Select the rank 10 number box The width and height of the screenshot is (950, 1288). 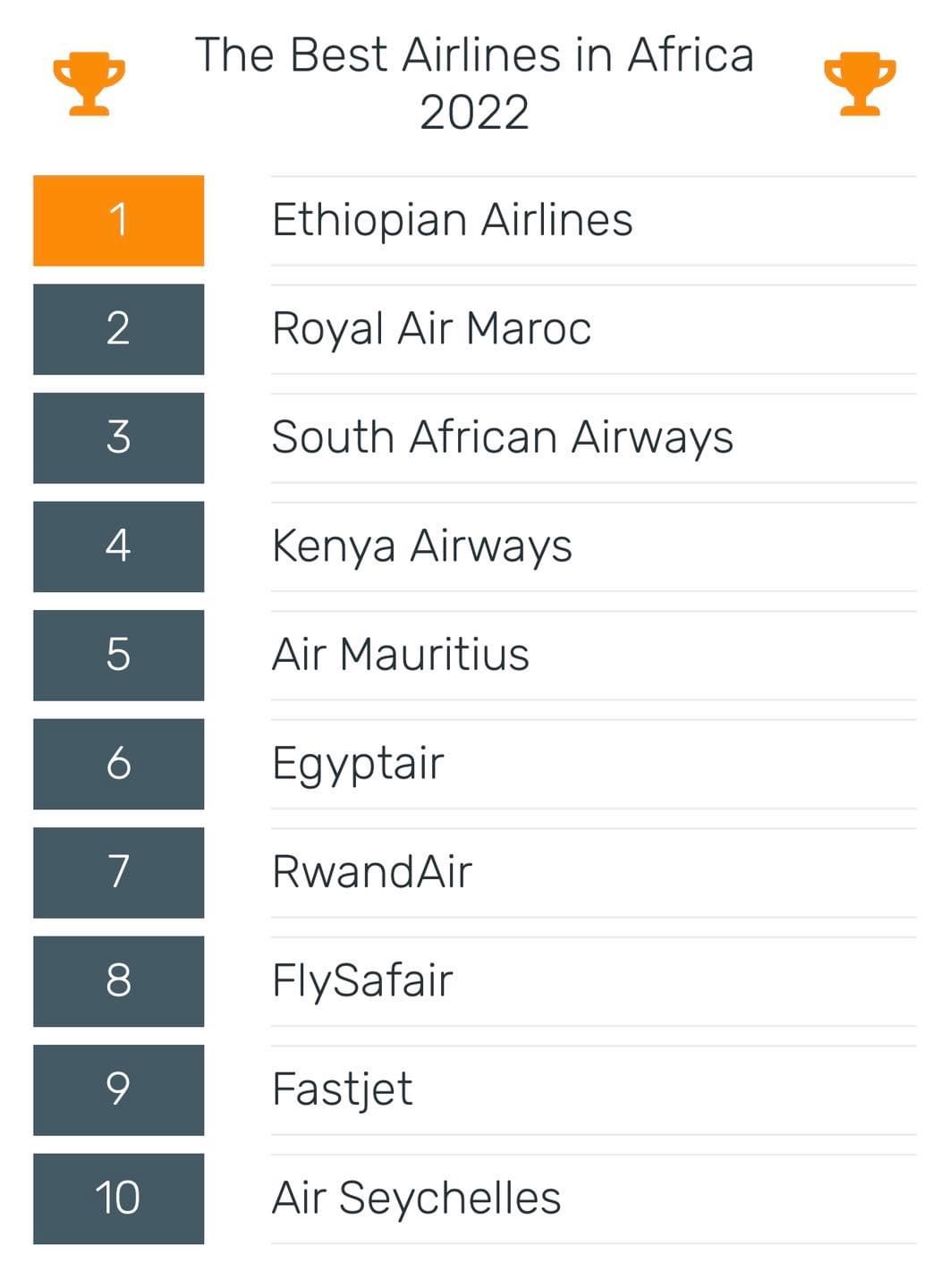[118, 1198]
